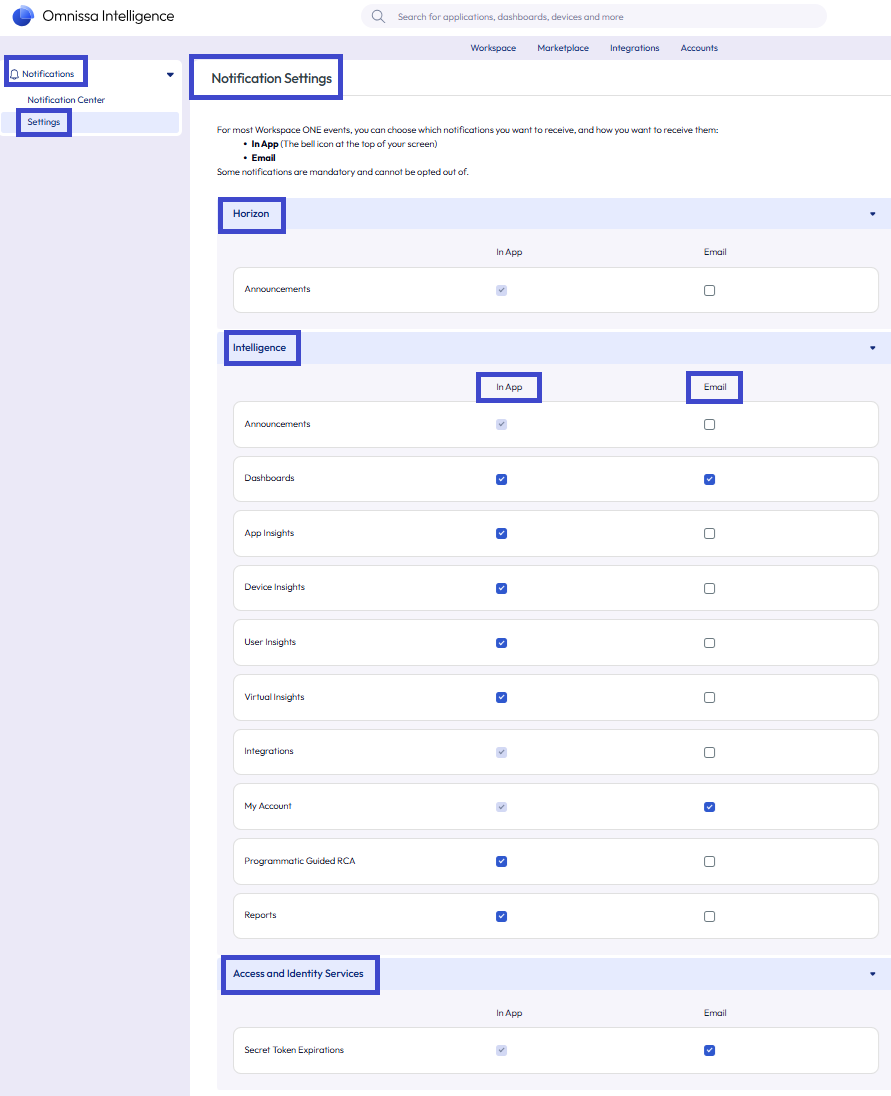
Task: Open Notification Center in sidebar
Action: click(x=66, y=100)
